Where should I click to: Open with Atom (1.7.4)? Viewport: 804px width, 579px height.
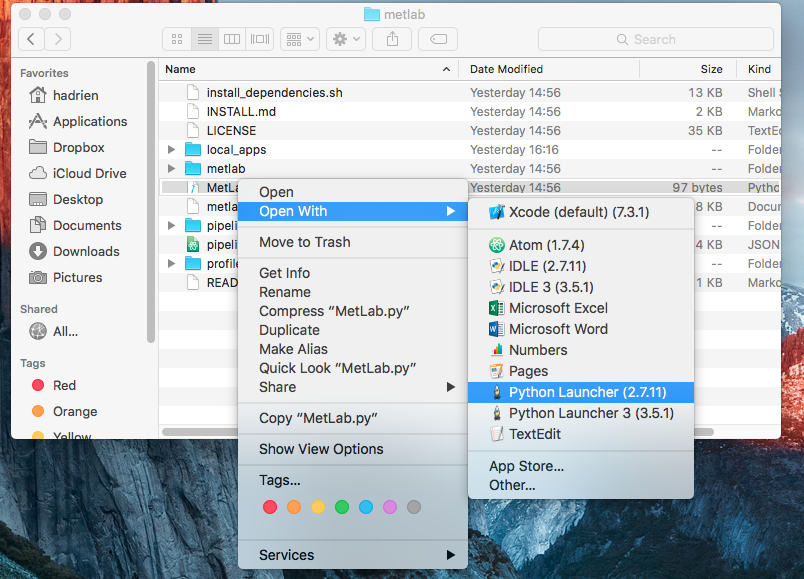point(580,245)
